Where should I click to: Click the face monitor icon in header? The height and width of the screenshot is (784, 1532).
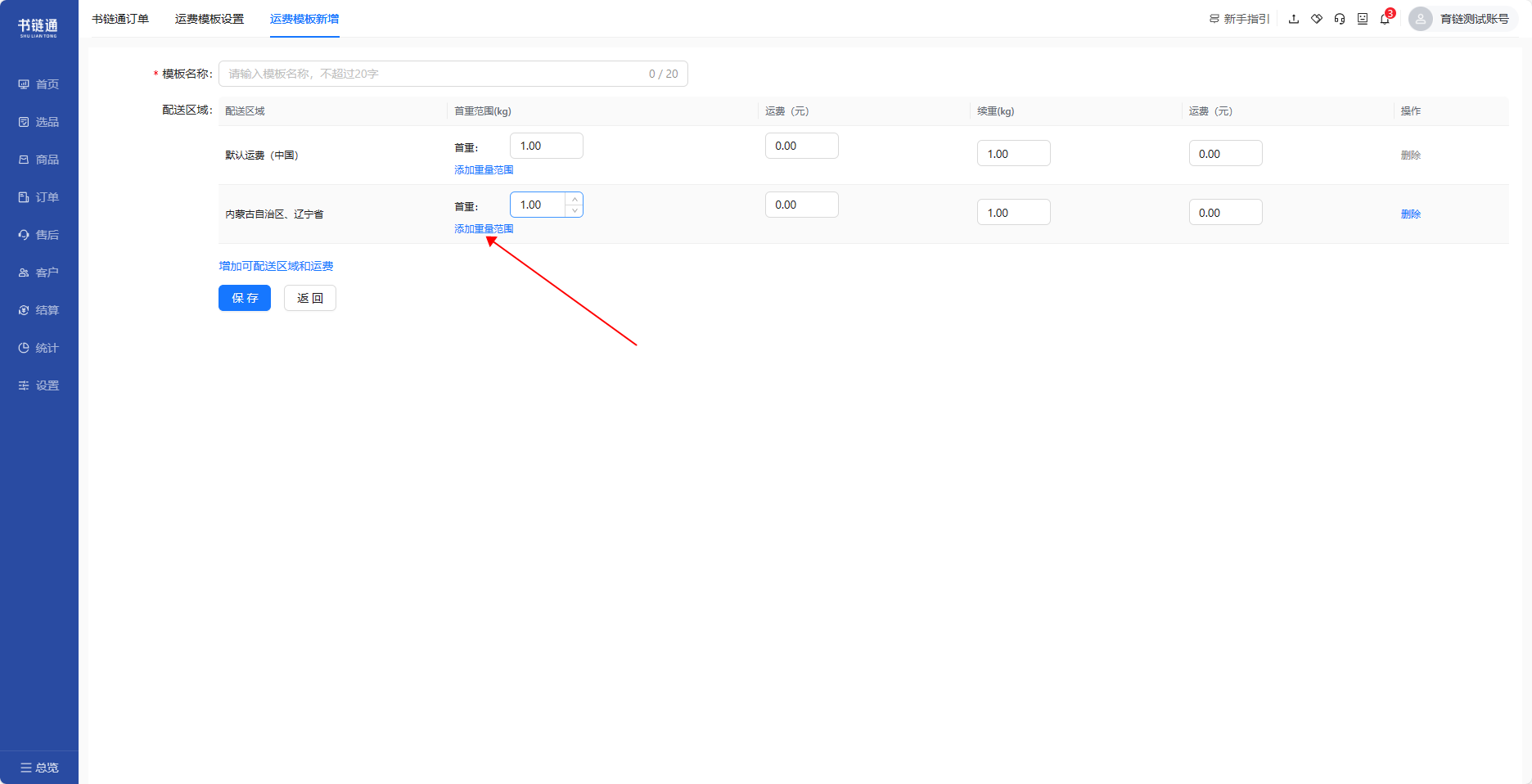tap(1363, 19)
